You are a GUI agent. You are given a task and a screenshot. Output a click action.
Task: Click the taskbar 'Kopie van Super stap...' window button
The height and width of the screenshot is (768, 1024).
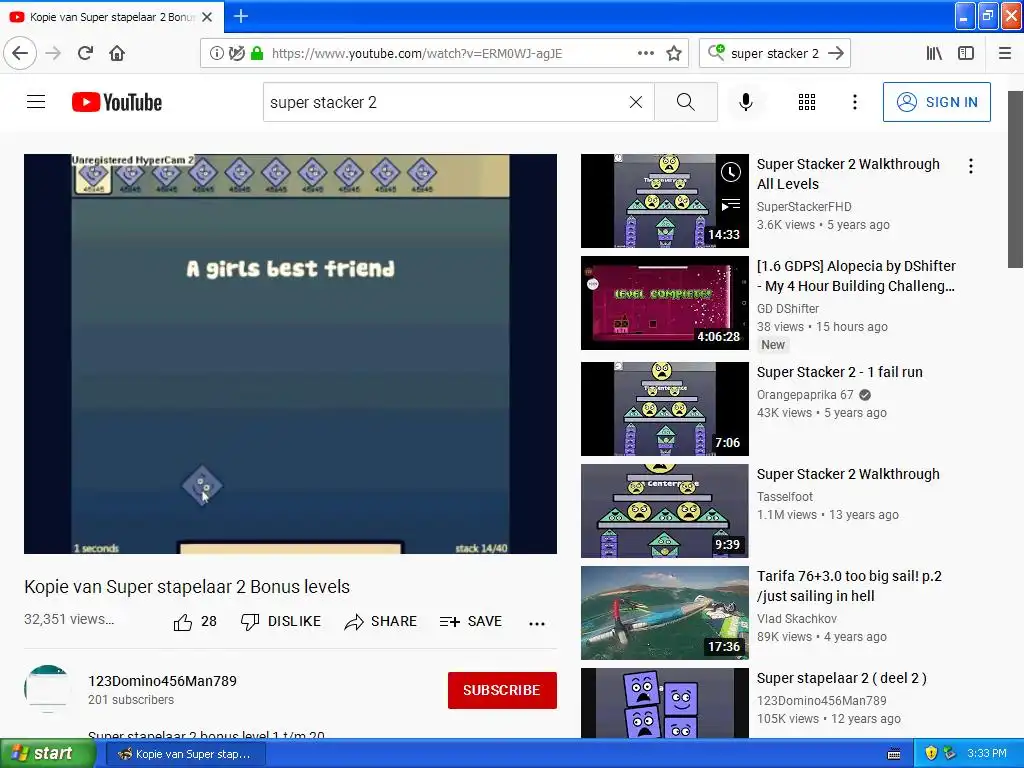tap(185, 754)
